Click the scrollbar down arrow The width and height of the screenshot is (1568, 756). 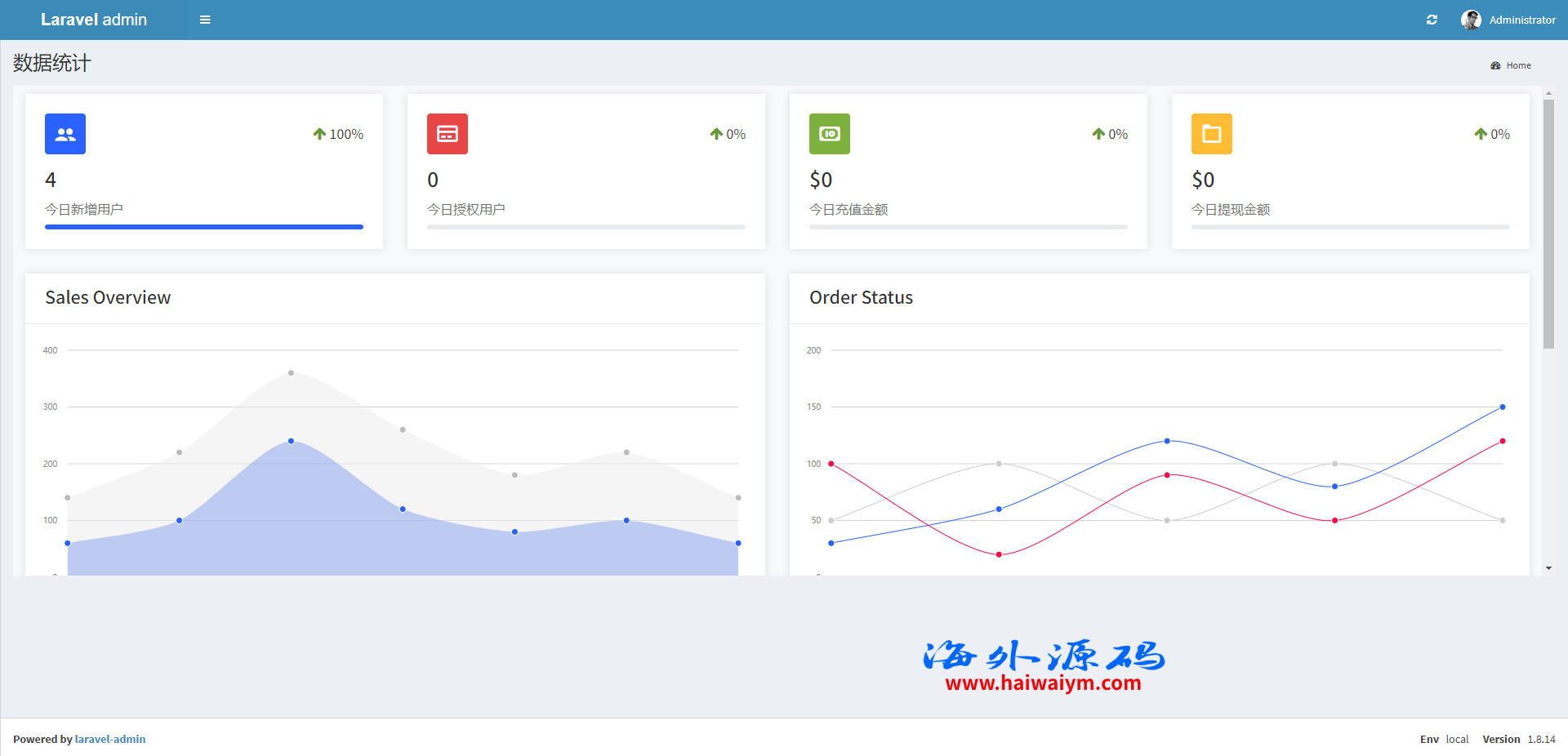[x=1548, y=568]
